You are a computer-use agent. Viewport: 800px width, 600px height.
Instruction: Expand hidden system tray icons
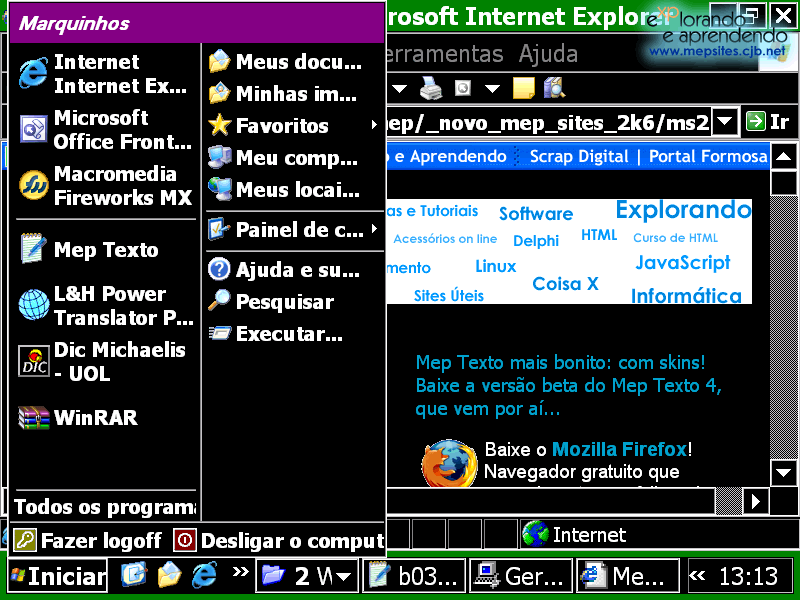[x=697, y=576]
